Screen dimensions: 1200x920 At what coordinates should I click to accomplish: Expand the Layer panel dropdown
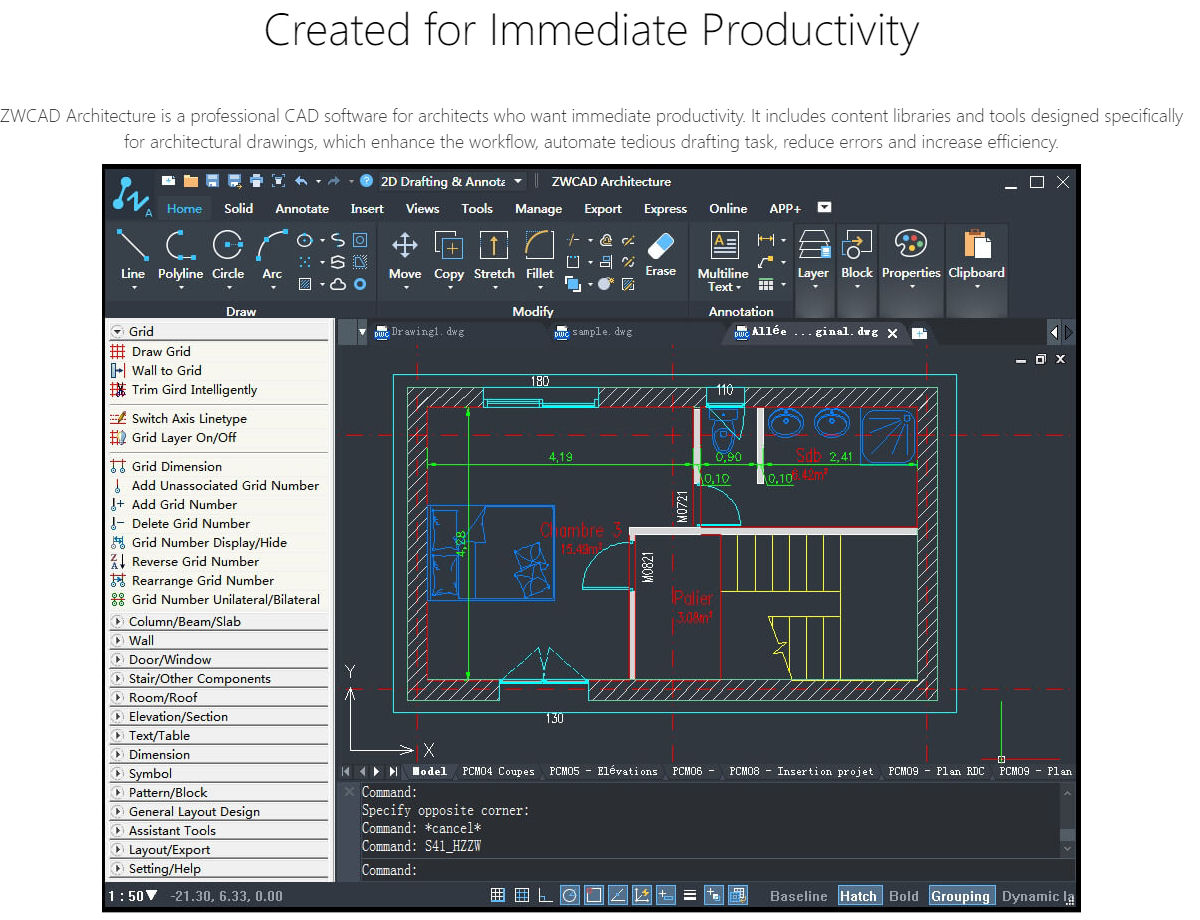click(x=813, y=287)
